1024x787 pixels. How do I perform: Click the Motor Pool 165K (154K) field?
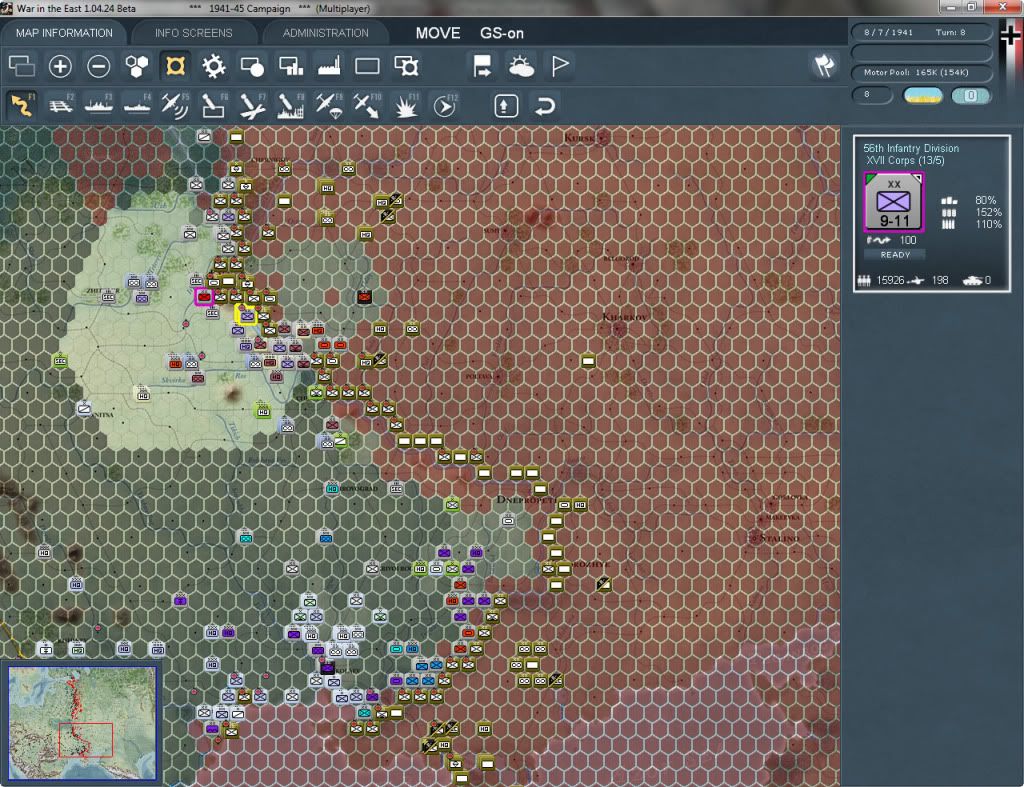921,72
